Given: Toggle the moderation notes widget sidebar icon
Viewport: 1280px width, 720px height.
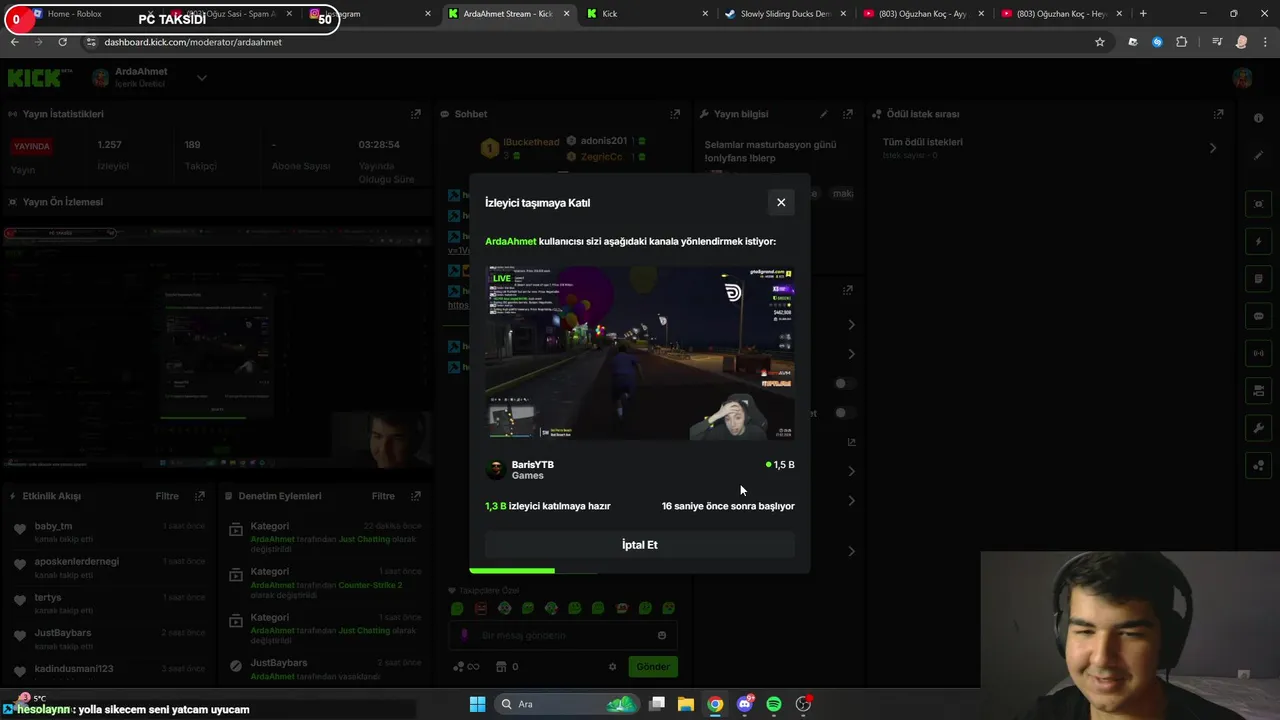Looking at the screenshot, I should pos(1258,279).
